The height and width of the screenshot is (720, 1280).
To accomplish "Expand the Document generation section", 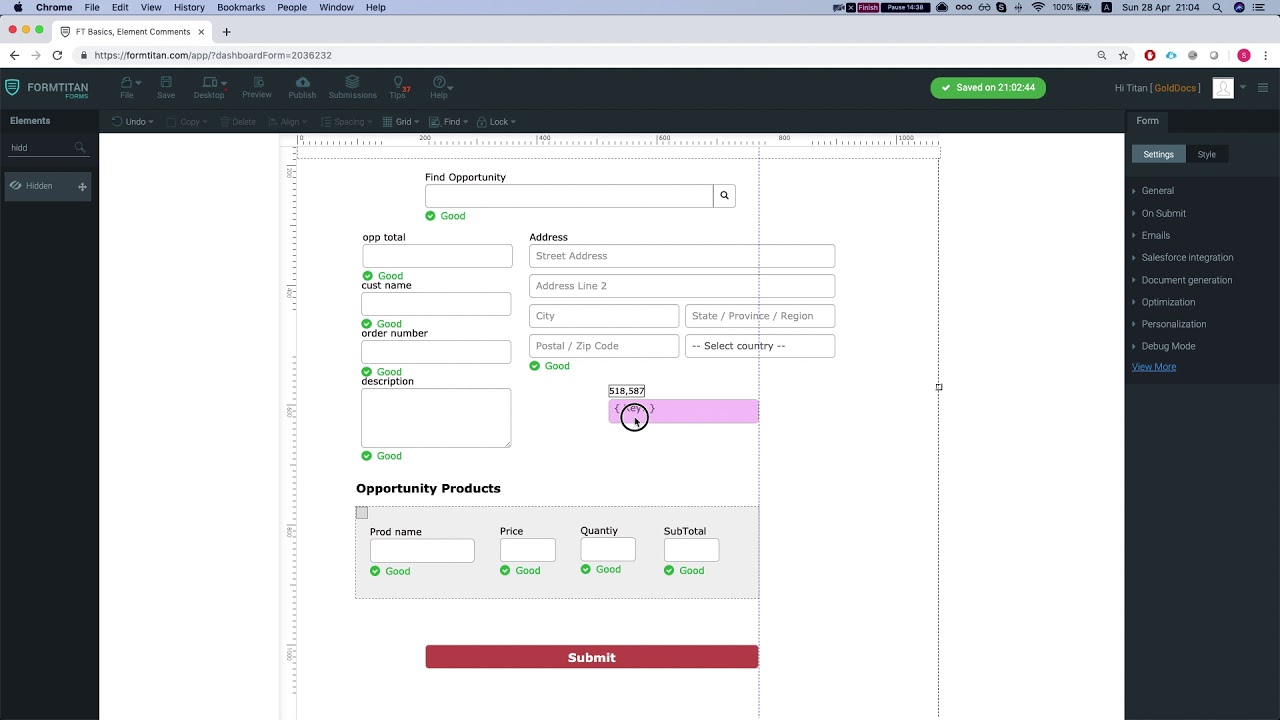I will pyautogui.click(x=1187, y=281).
